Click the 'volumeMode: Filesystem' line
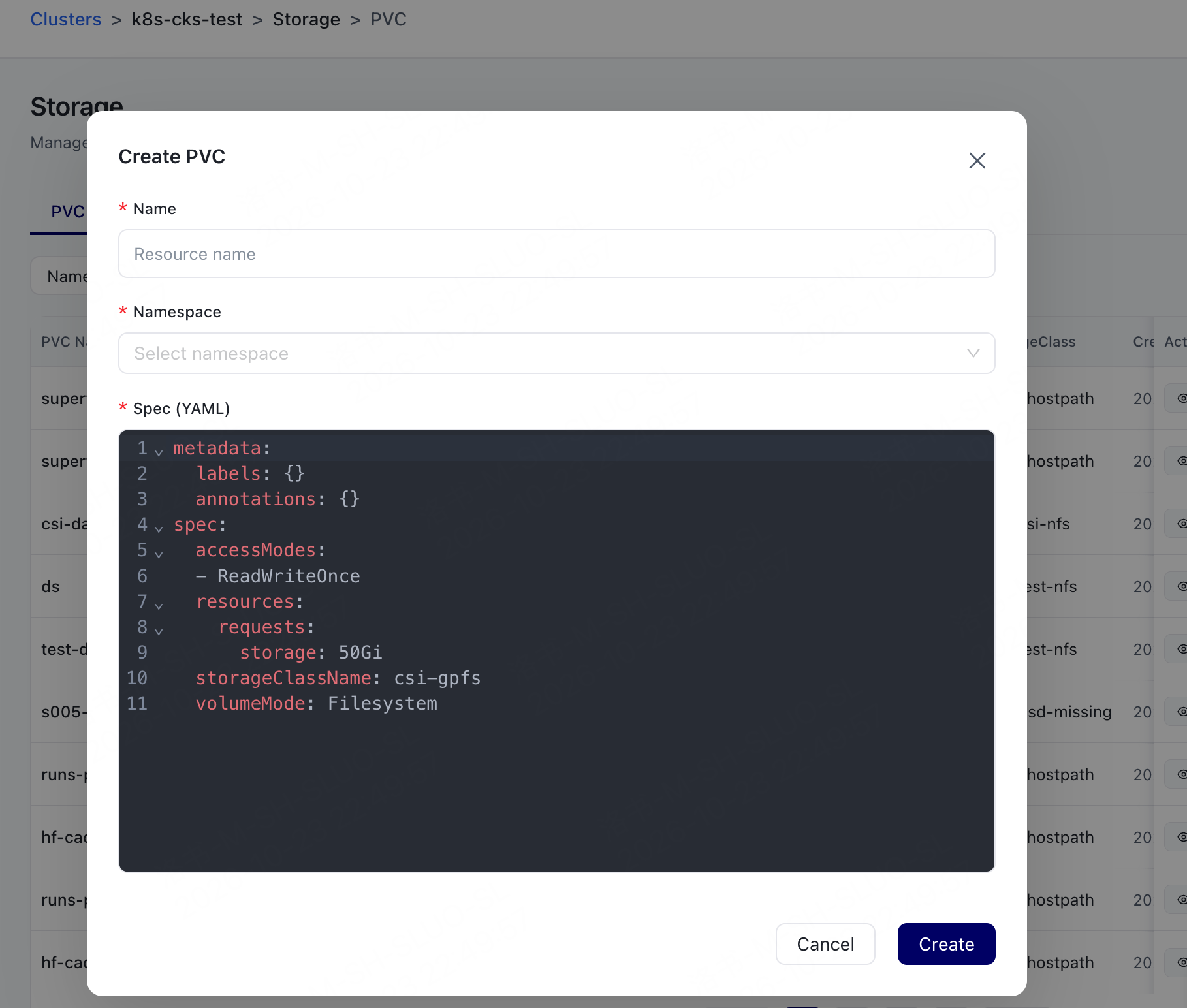Screen dimensions: 1187x1008 [317, 703]
